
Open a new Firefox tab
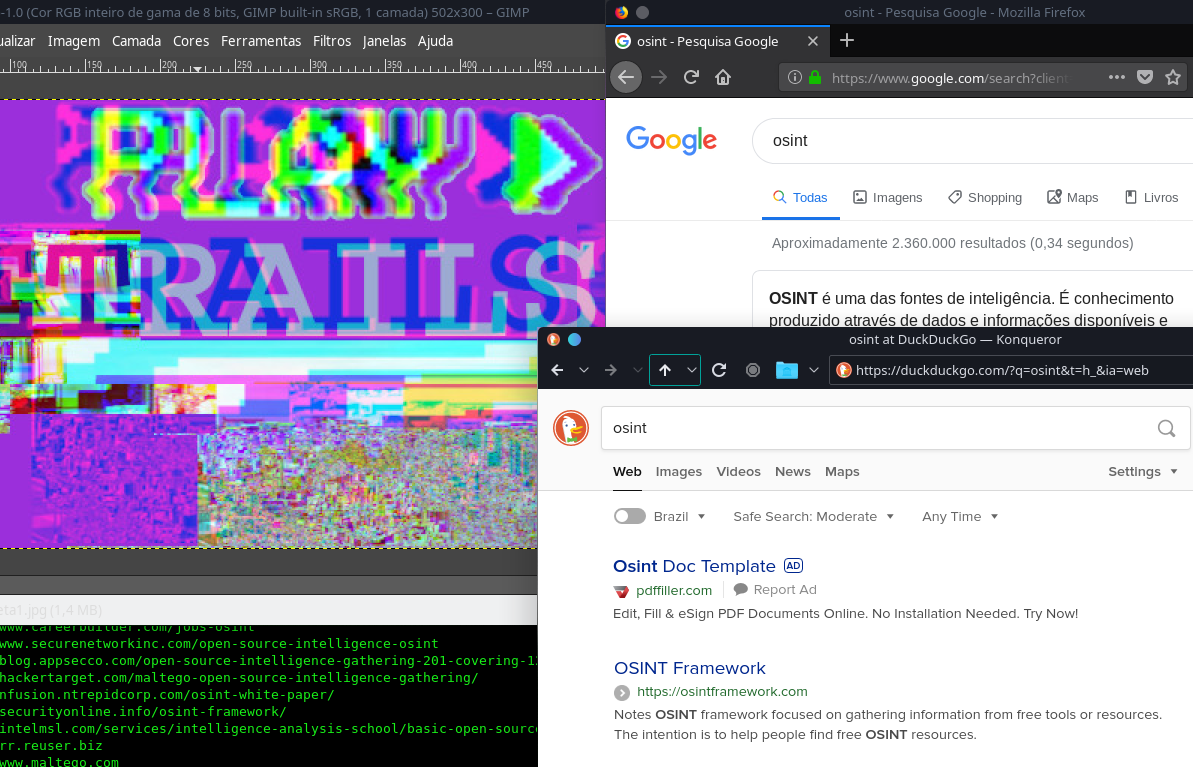847,40
